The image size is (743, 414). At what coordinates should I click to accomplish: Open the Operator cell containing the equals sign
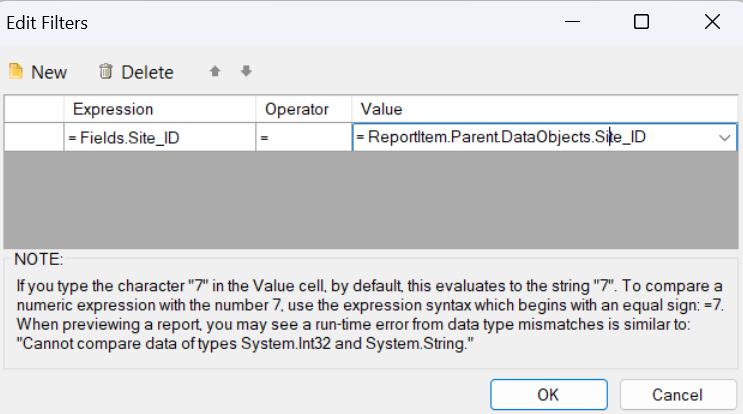coord(303,137)
